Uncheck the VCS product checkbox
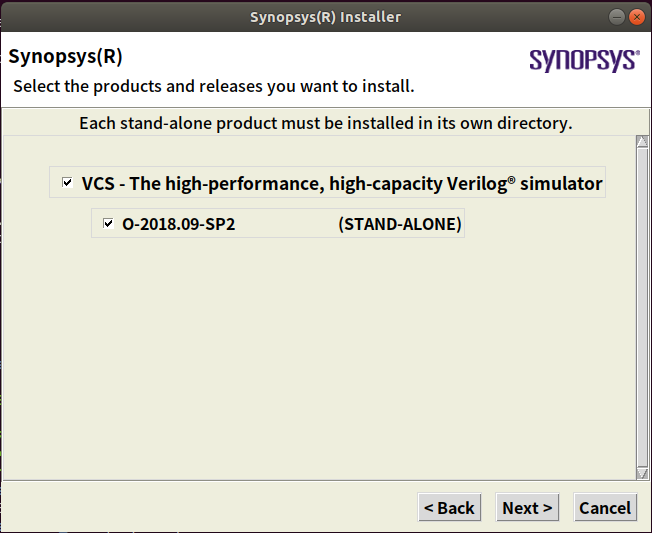Viewport: 652px width, 533px height. (x=67, y=183)
